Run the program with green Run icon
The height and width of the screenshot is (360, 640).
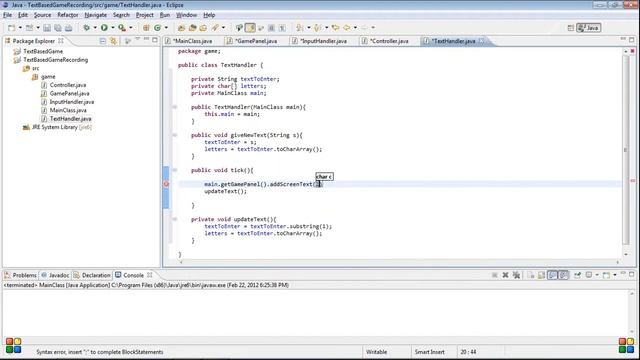[x=104, y=28]
